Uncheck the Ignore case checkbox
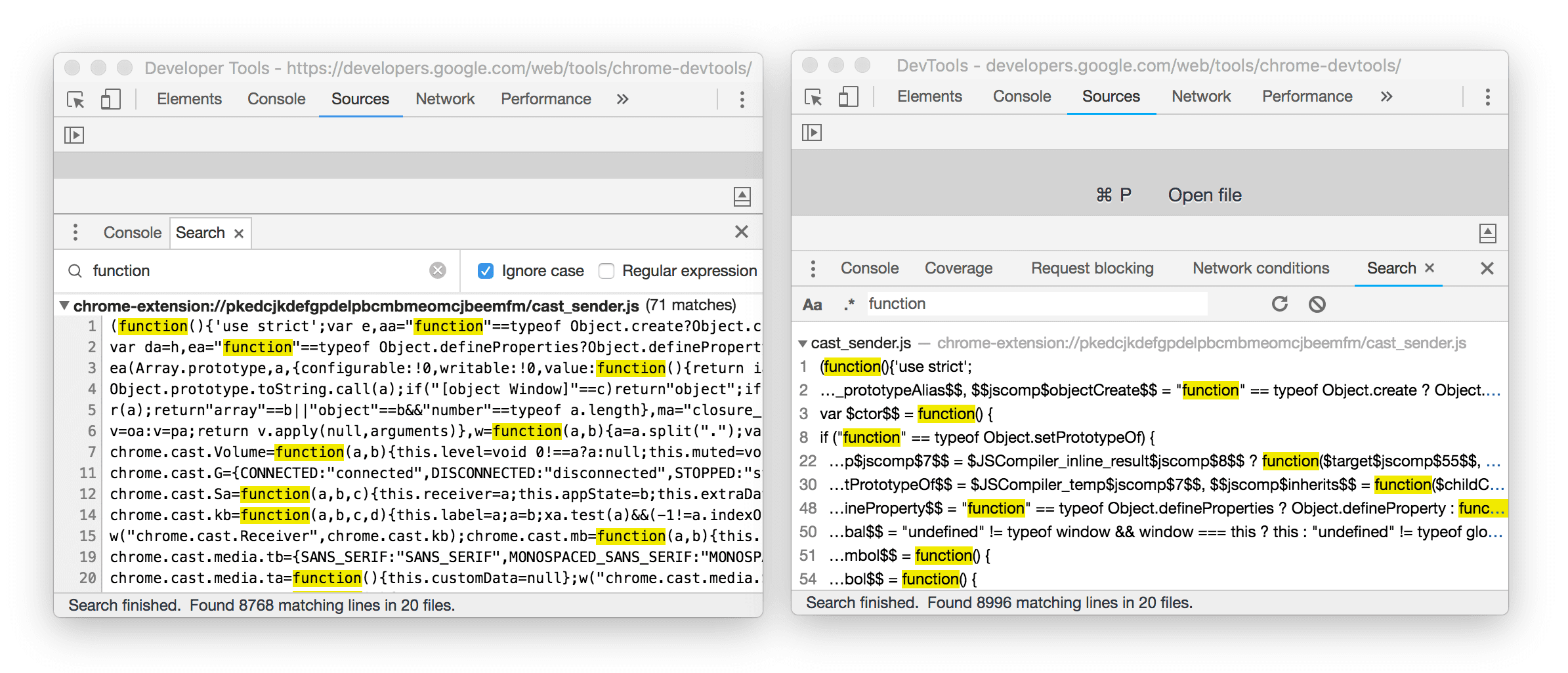1568x673 pixels. tap(486, 271)
